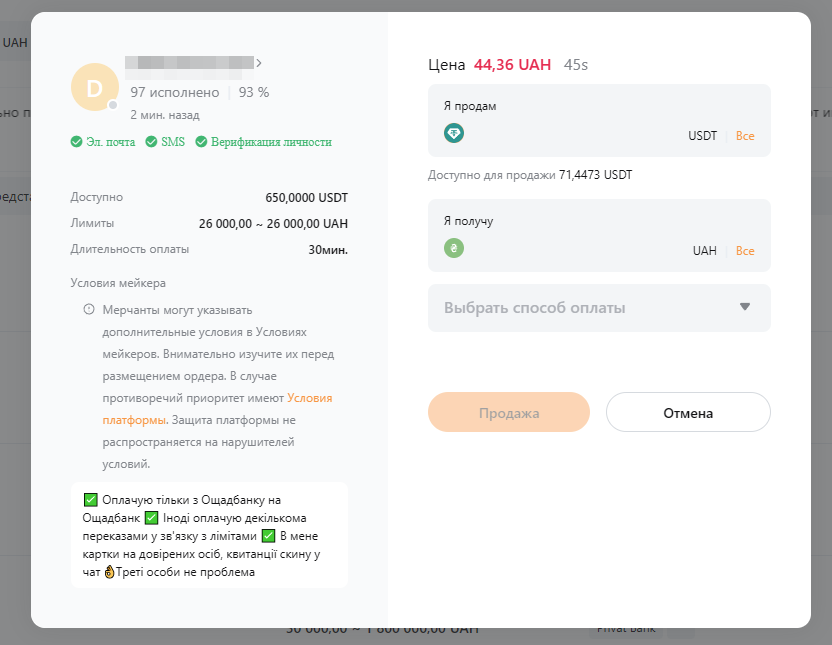Click the checkmark before "Оплачую тільки з Ощадбанку"
The height and width of the screenshot is (645, 832).
[91, 499]
